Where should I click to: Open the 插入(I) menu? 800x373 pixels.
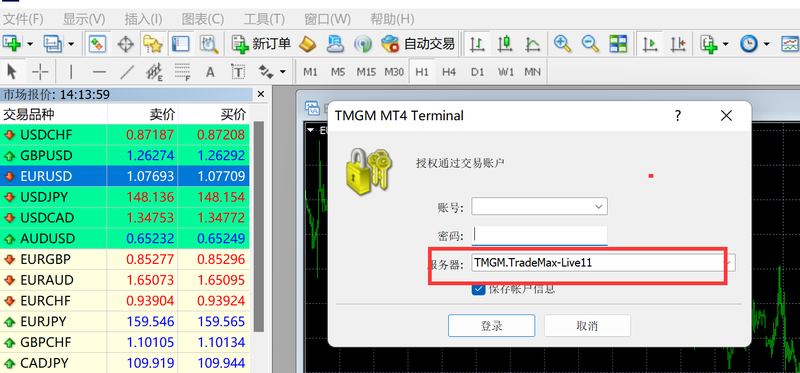coord(143,19)
